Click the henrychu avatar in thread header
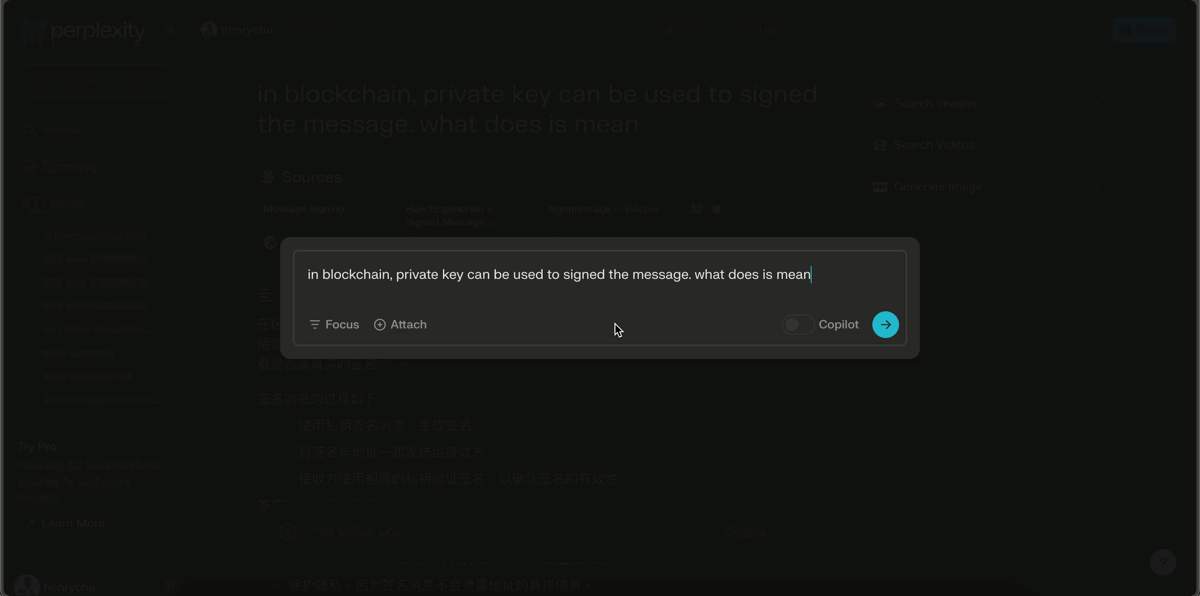 point(209,30)
